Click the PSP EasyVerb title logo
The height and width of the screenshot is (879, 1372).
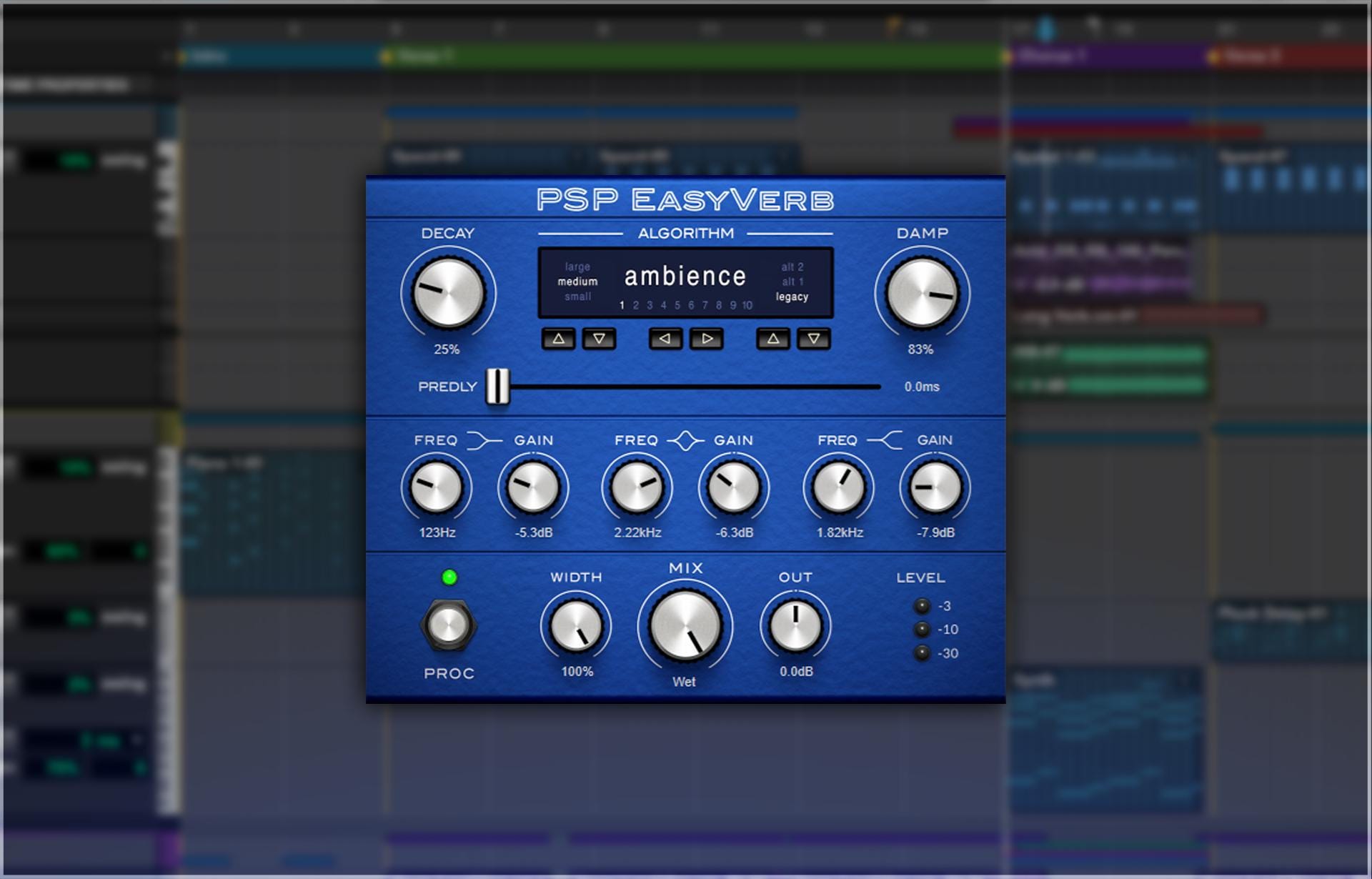coord(685,199)
